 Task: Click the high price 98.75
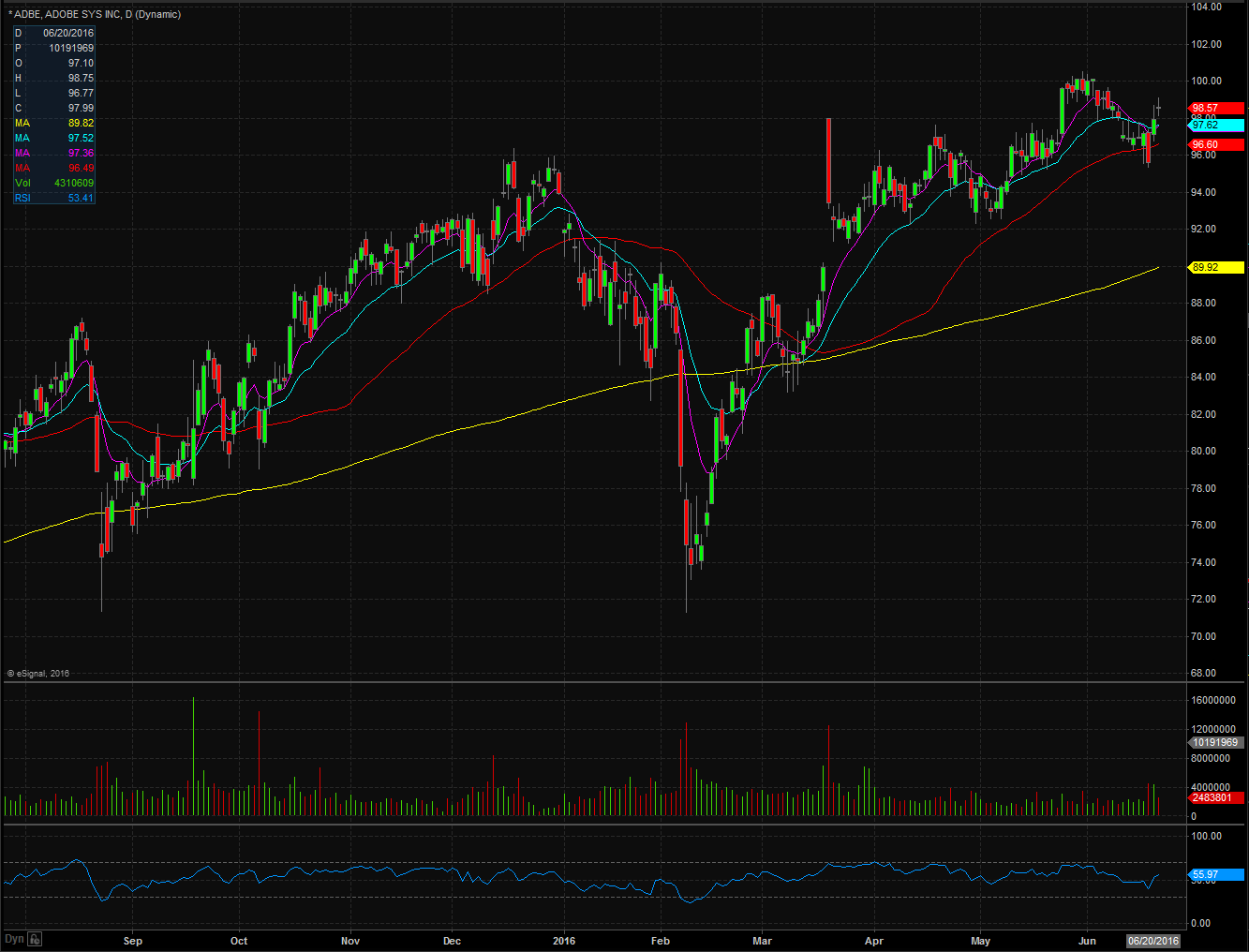click(x=81, y=78)
